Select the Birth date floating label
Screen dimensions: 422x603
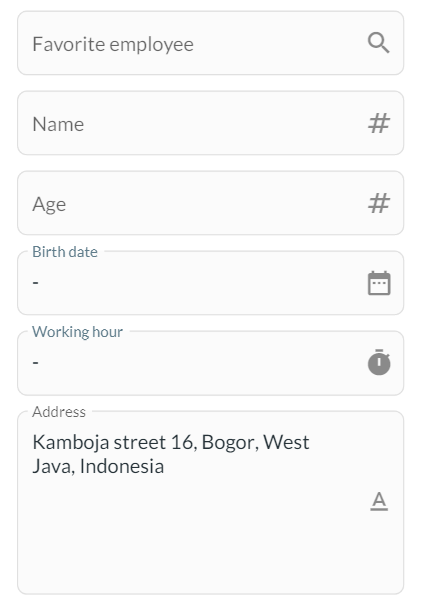65,252
